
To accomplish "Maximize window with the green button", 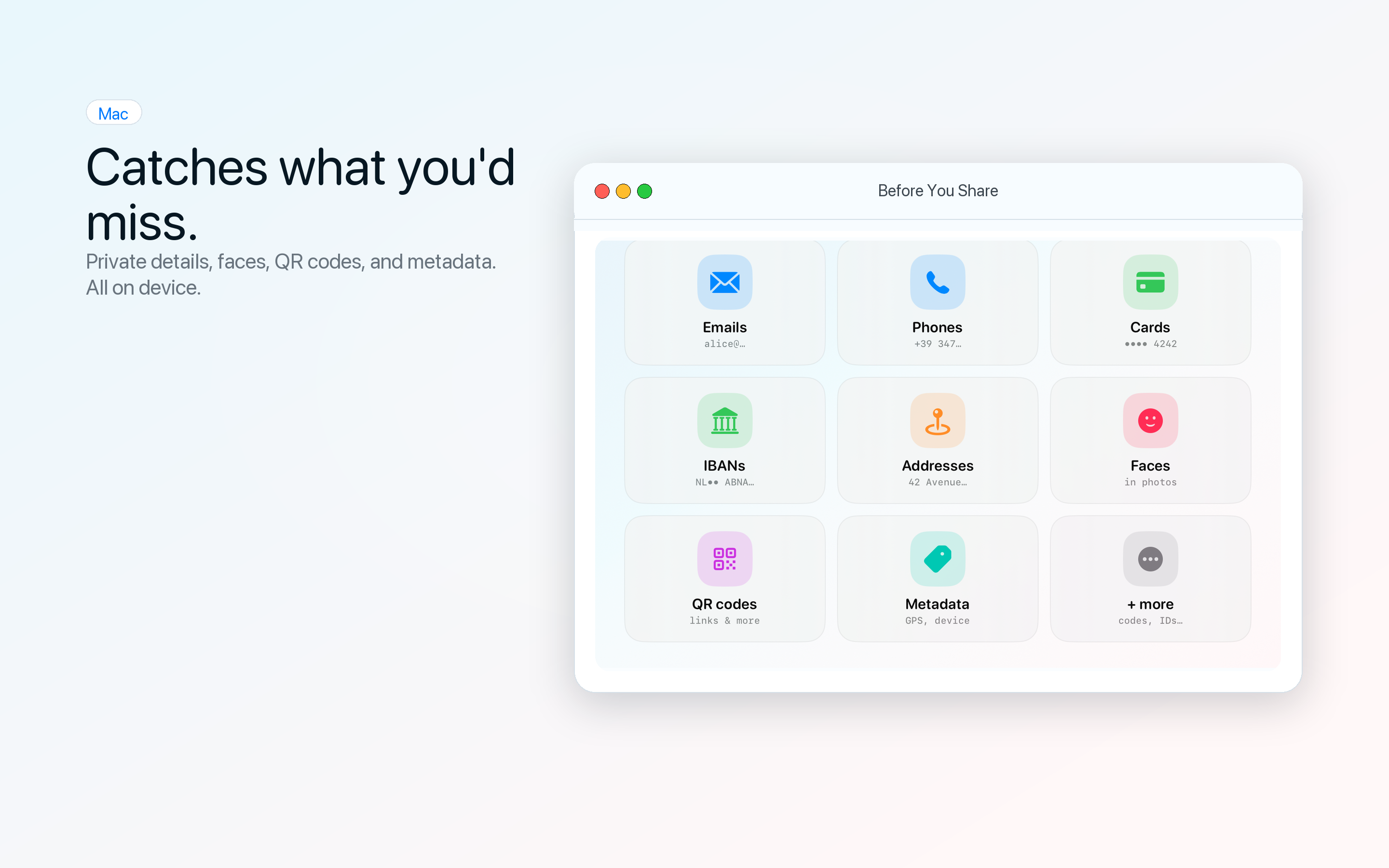I will point(644,191).
